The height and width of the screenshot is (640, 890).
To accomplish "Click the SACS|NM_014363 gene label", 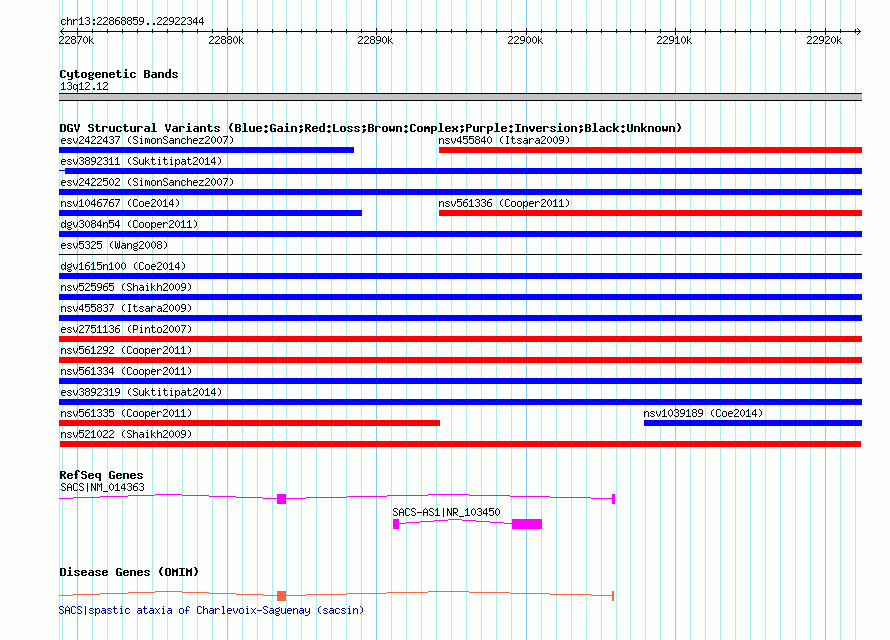I will [x=102, y=487].
